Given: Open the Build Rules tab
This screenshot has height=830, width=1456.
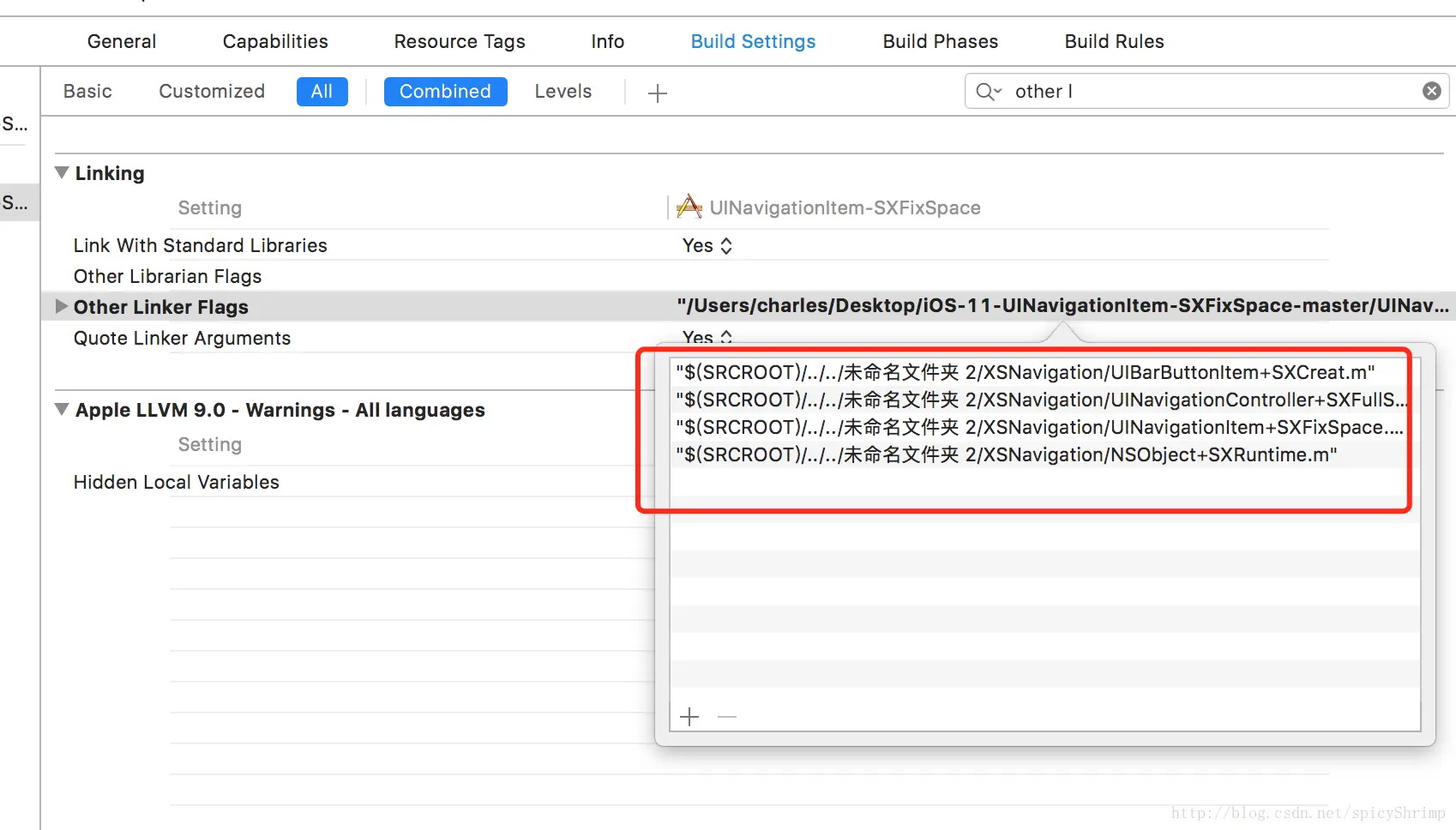Looking at the screenshot, I should coord(1115,41).
